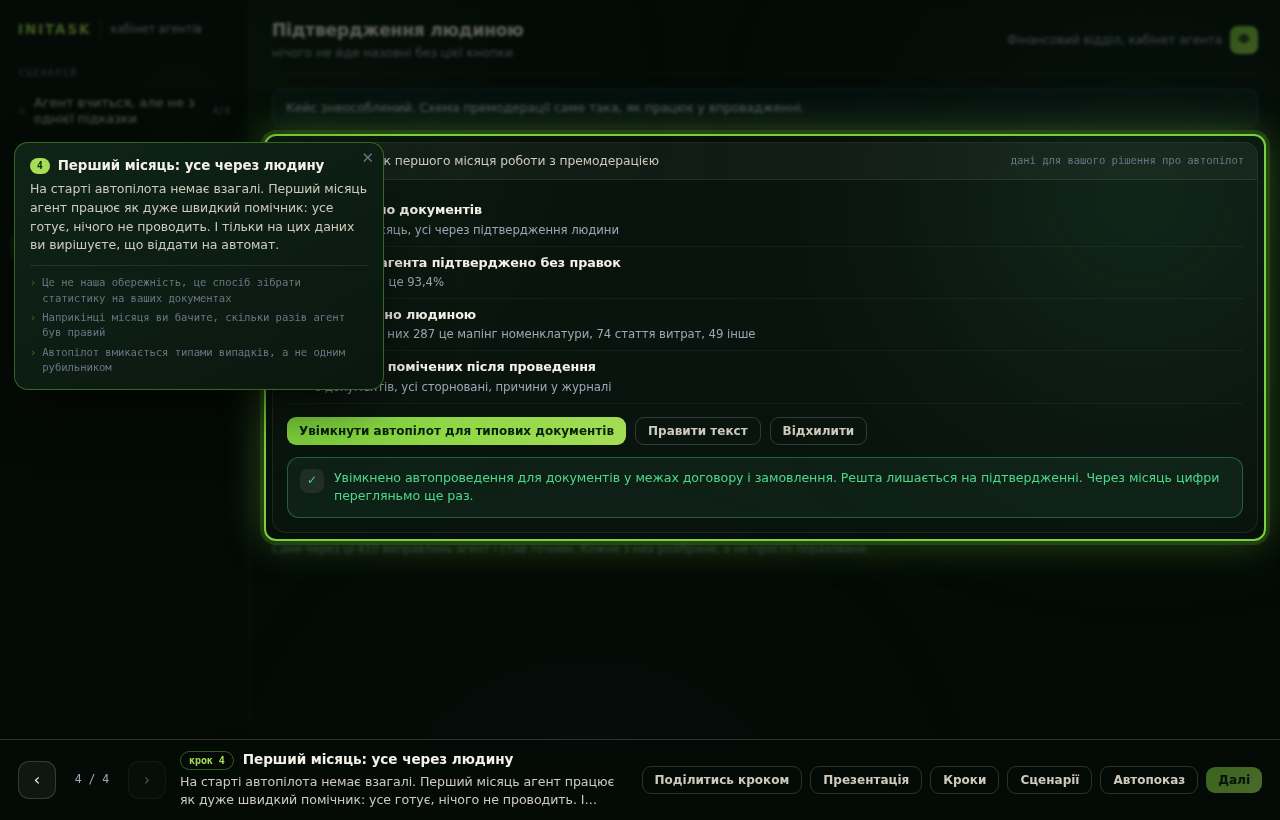This screenshot has height=820, width=1280.
Task: Open the "Сценарії" list
Action: pos(1050,780)
